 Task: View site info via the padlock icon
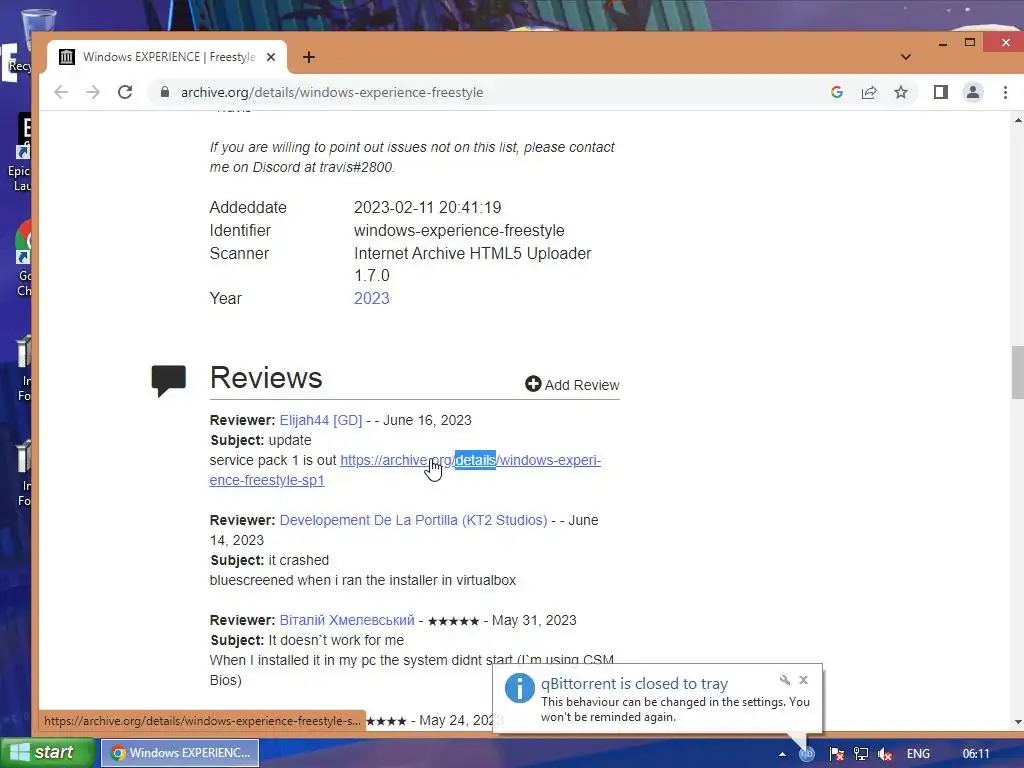click(165, 92)
